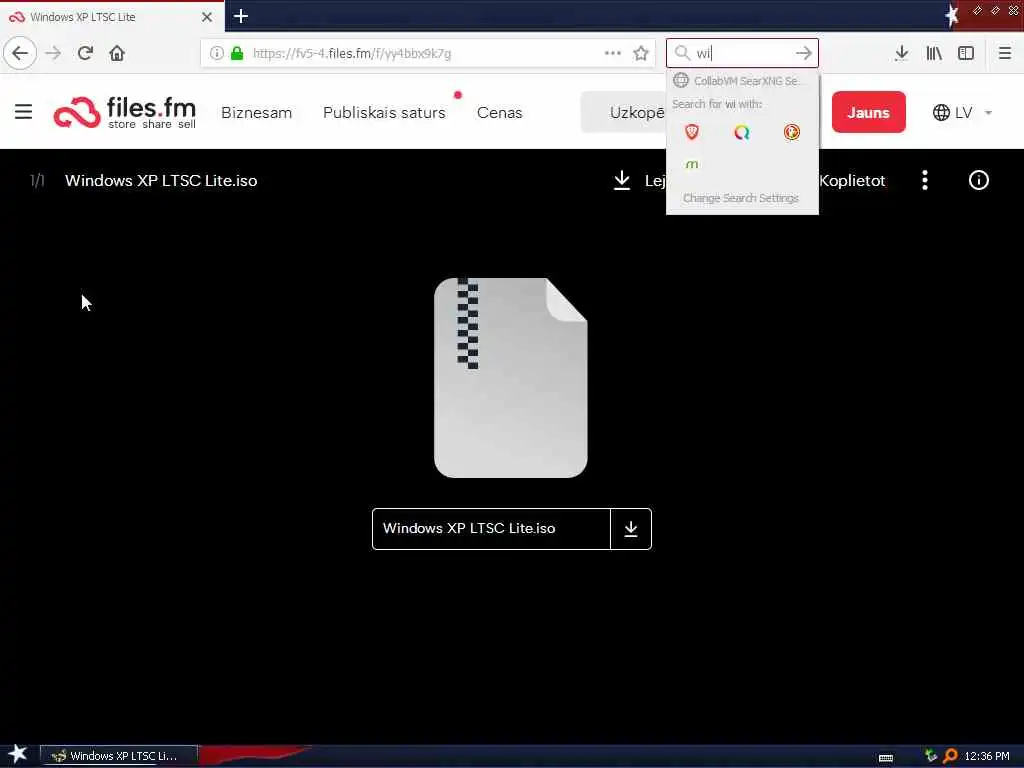
Task: Search with Brave search engine icon
Action: (x=692, y=133)
